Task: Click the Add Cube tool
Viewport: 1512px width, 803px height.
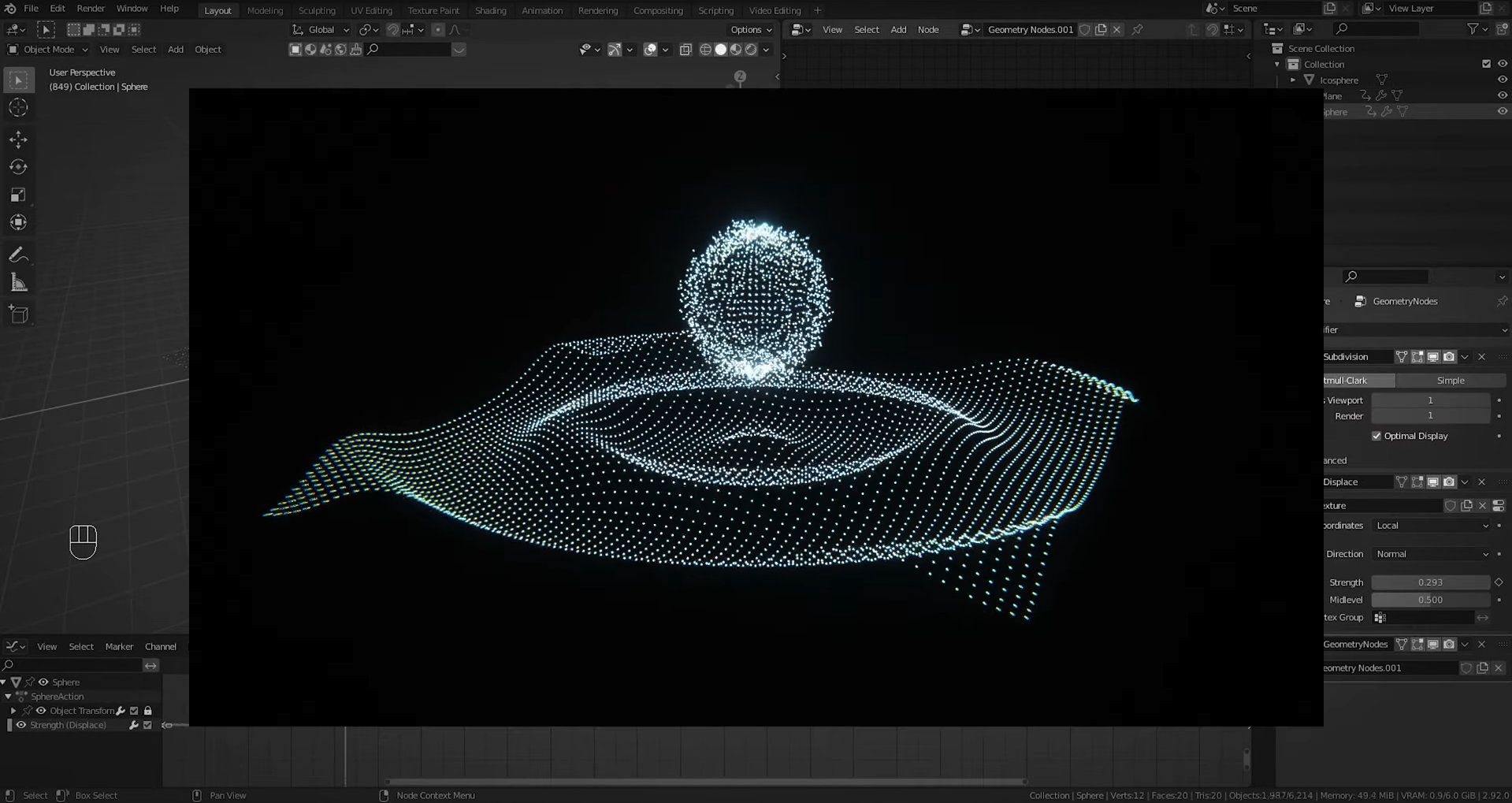Action: click(18, 314)
